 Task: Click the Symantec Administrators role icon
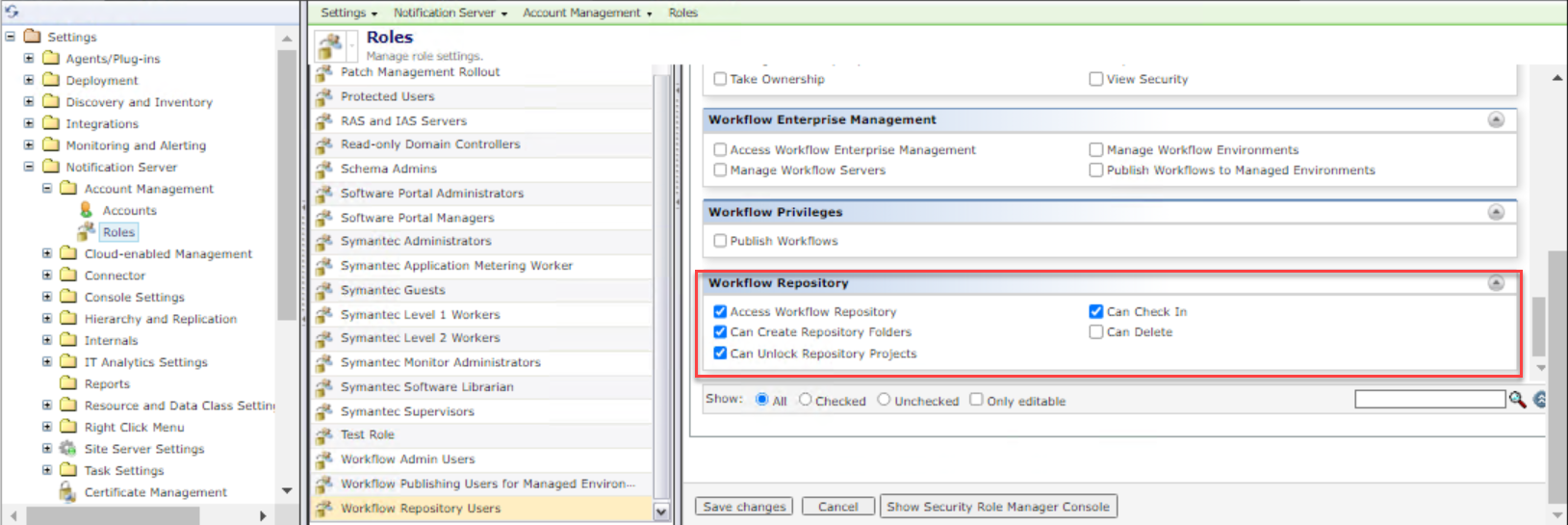point(324,242)
